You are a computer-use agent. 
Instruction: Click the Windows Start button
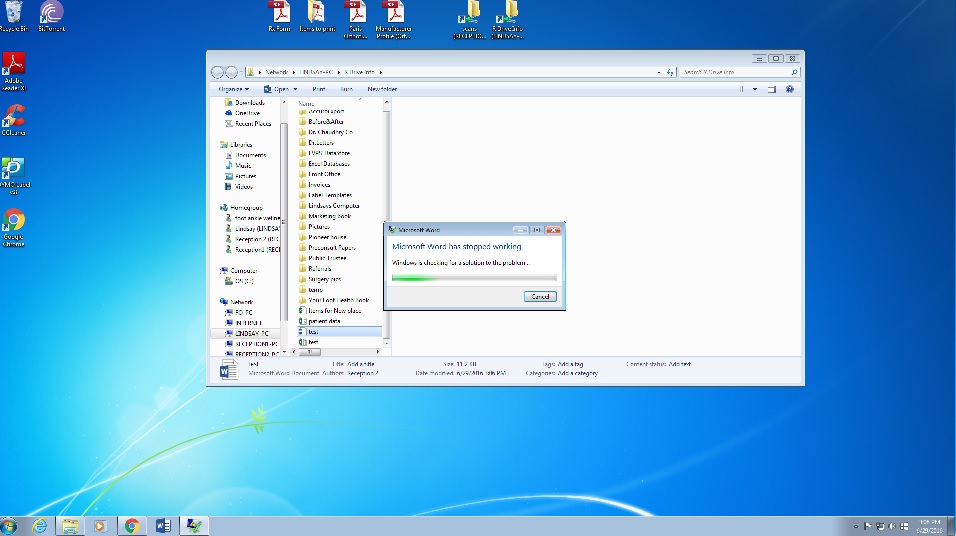(x=9, y=526)
